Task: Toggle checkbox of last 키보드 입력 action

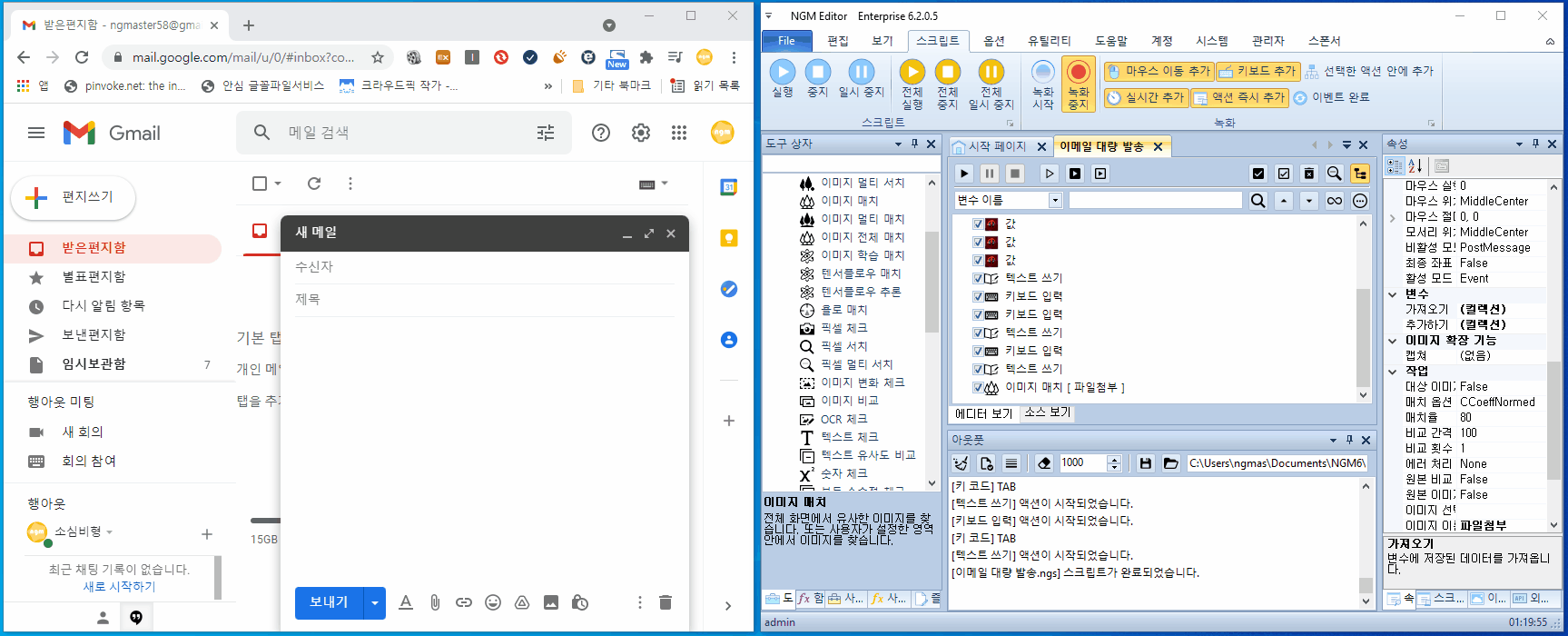Action: tap(978, 351)
